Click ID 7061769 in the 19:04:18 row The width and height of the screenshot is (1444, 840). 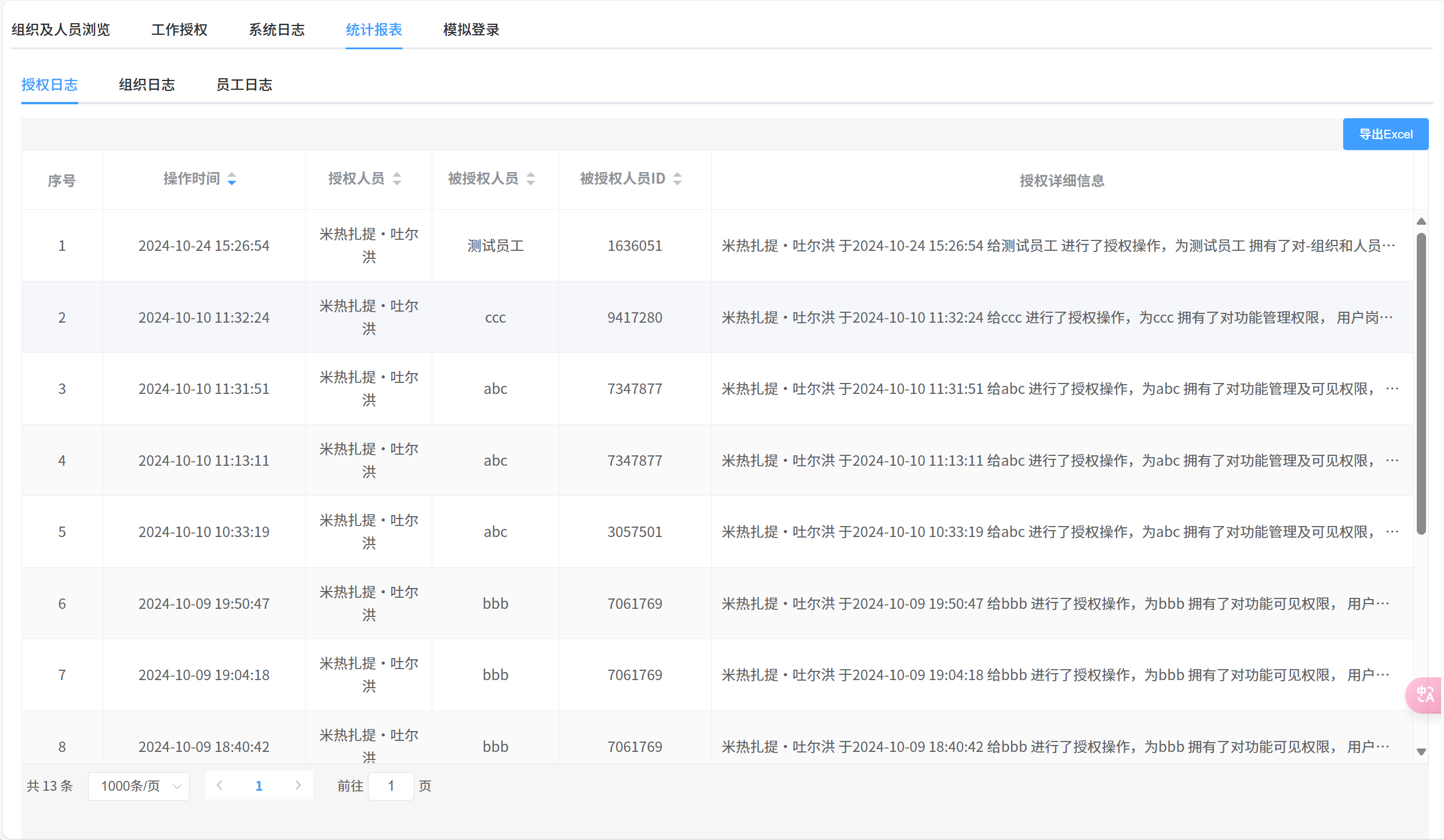[x=635, y=675]
